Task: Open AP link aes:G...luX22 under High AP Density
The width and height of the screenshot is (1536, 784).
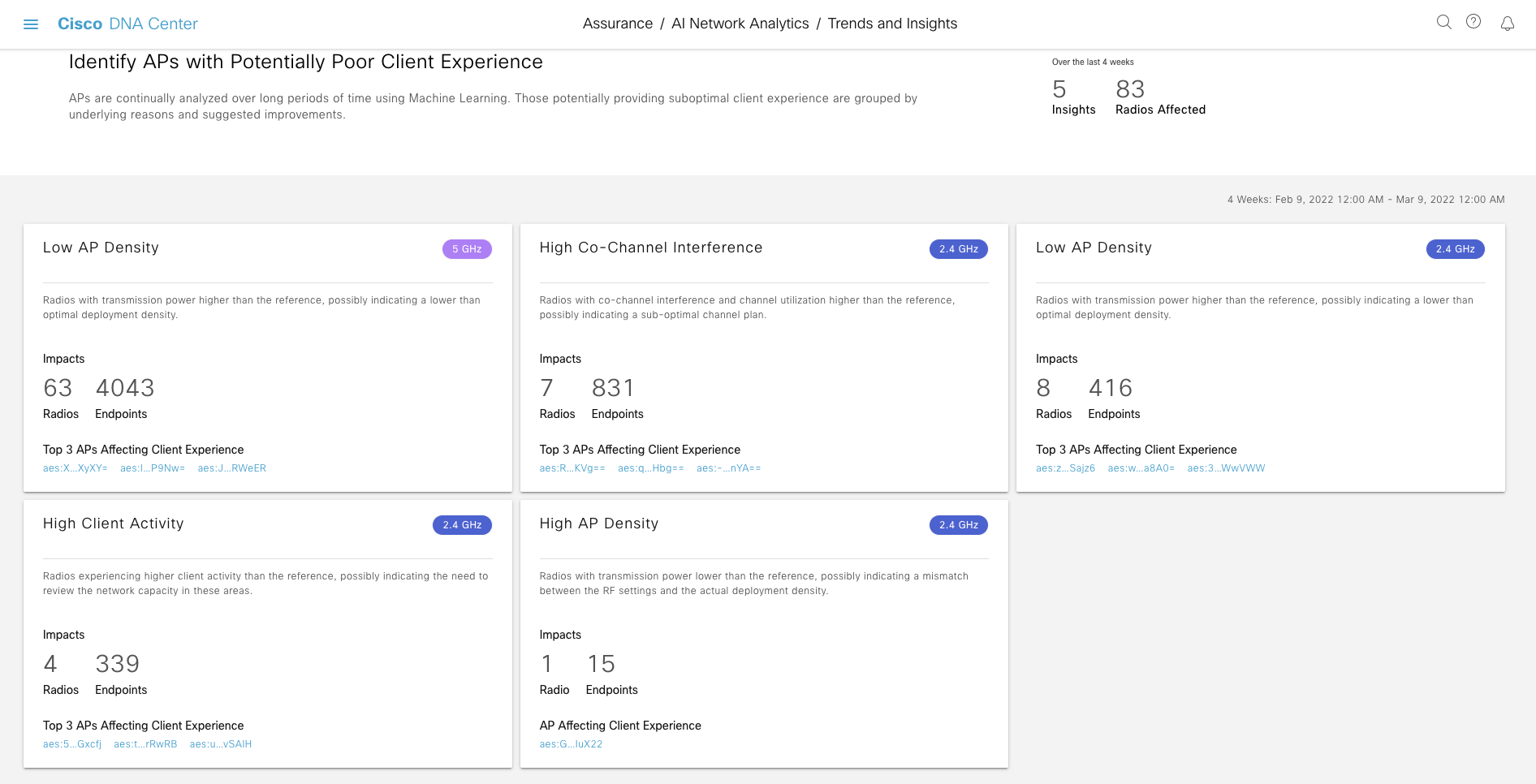Action: point(571,743)
